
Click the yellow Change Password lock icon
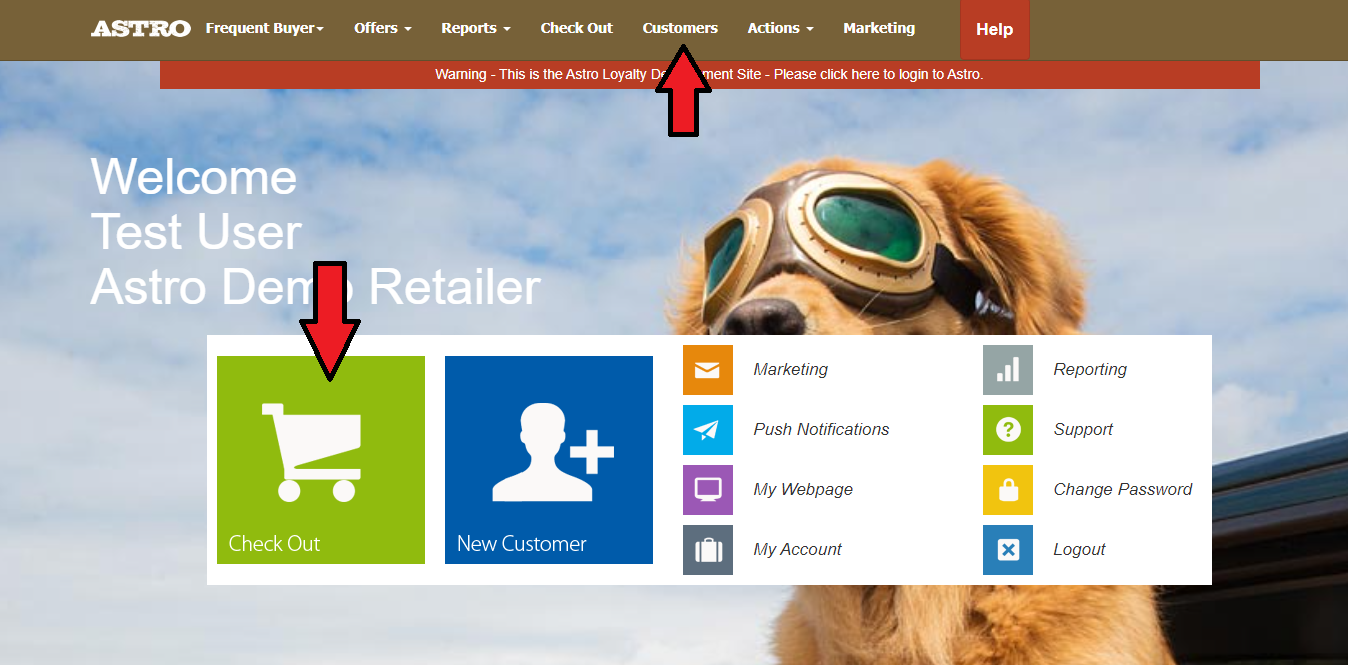click(x=1008, y=490)
